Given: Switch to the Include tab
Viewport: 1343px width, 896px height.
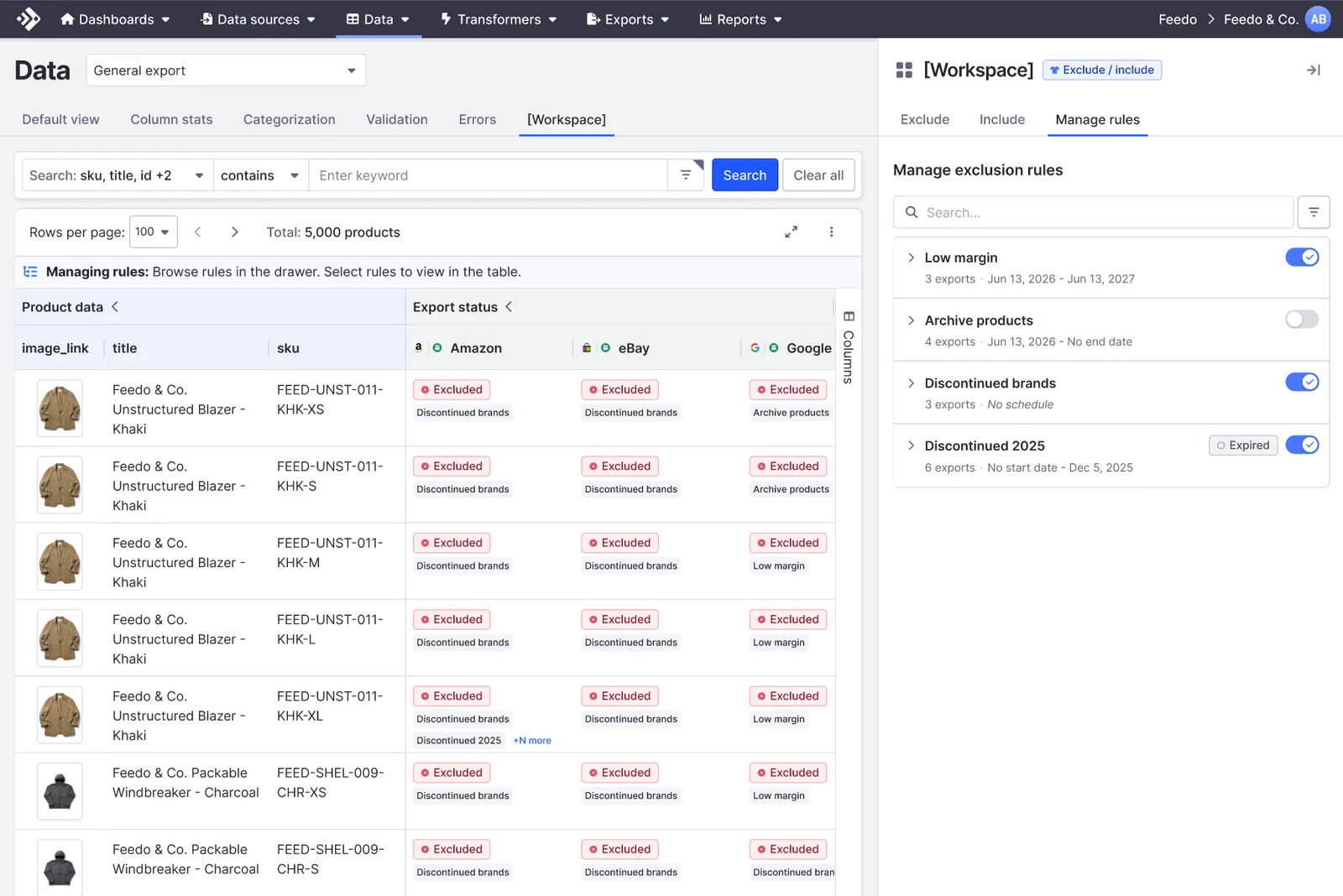Looking at the screenshot, I should 1002,120.
